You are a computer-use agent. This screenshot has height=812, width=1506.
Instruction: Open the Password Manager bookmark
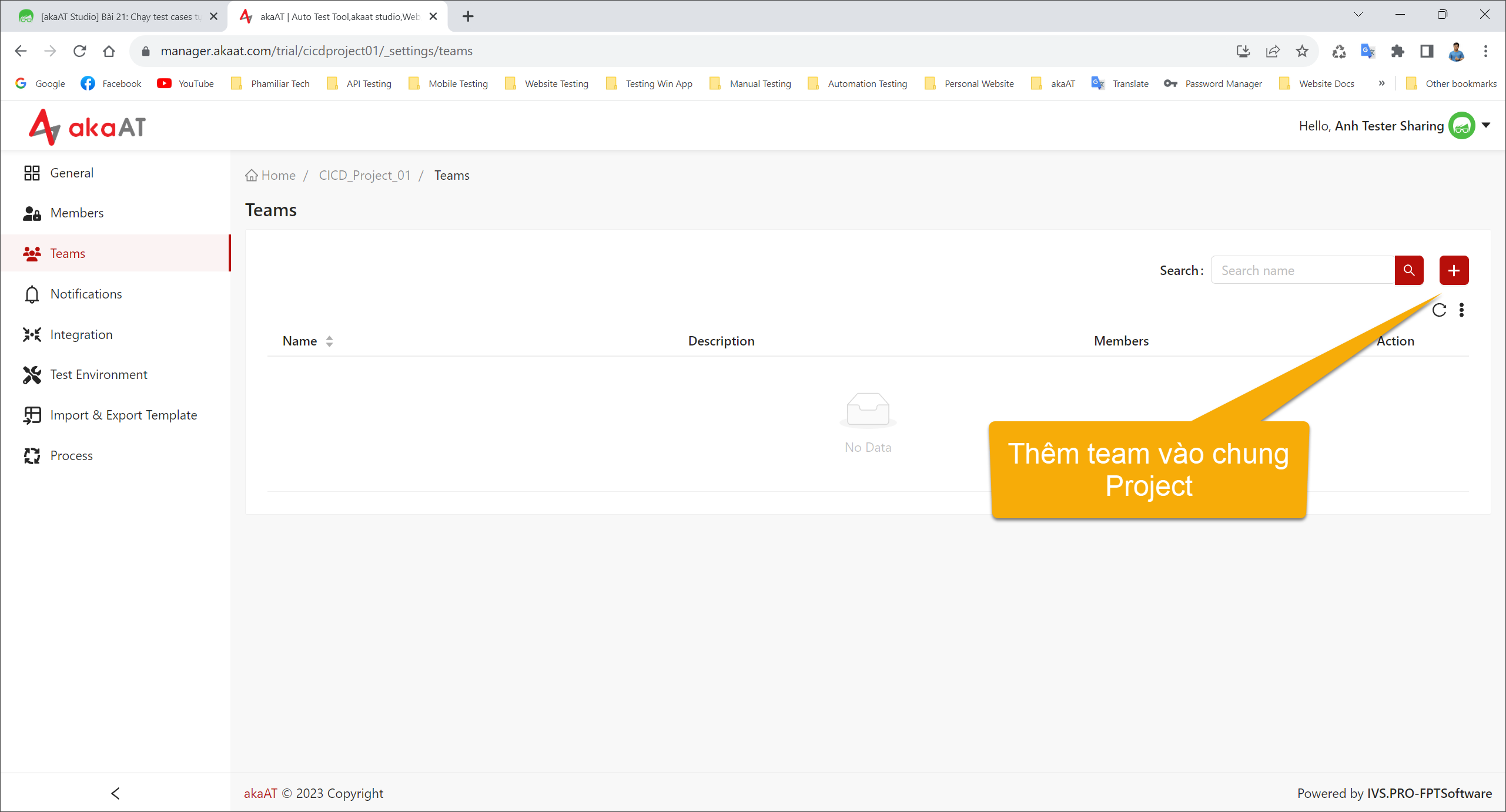(x=1213, y=83)
